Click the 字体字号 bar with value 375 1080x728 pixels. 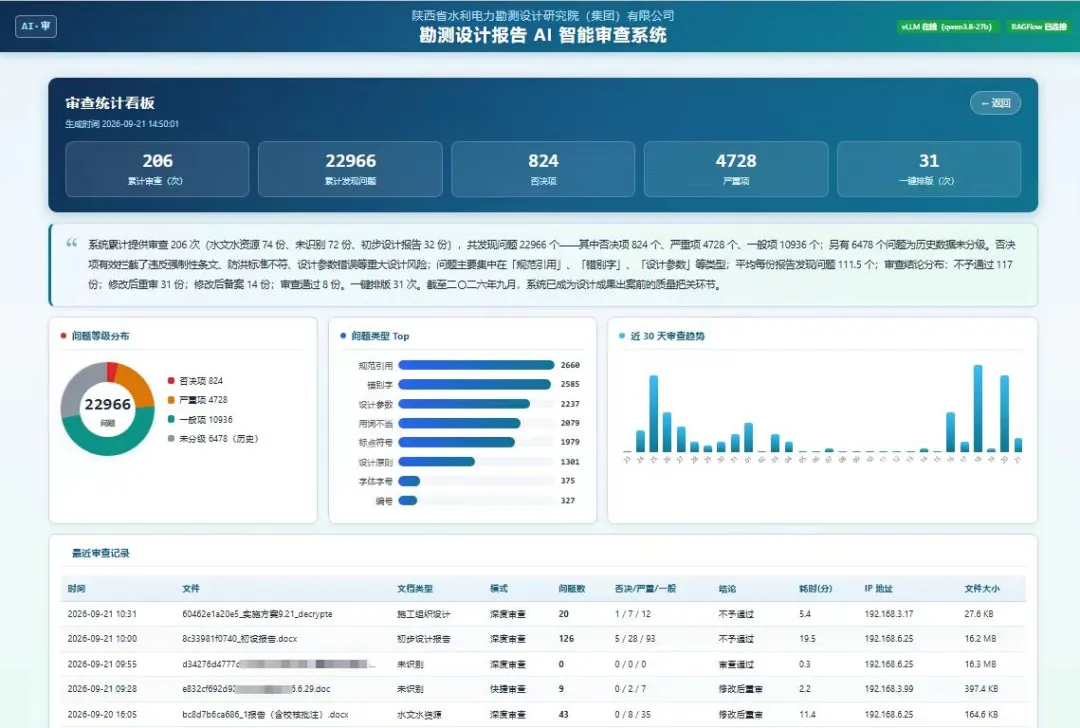(x=409, y=481)
